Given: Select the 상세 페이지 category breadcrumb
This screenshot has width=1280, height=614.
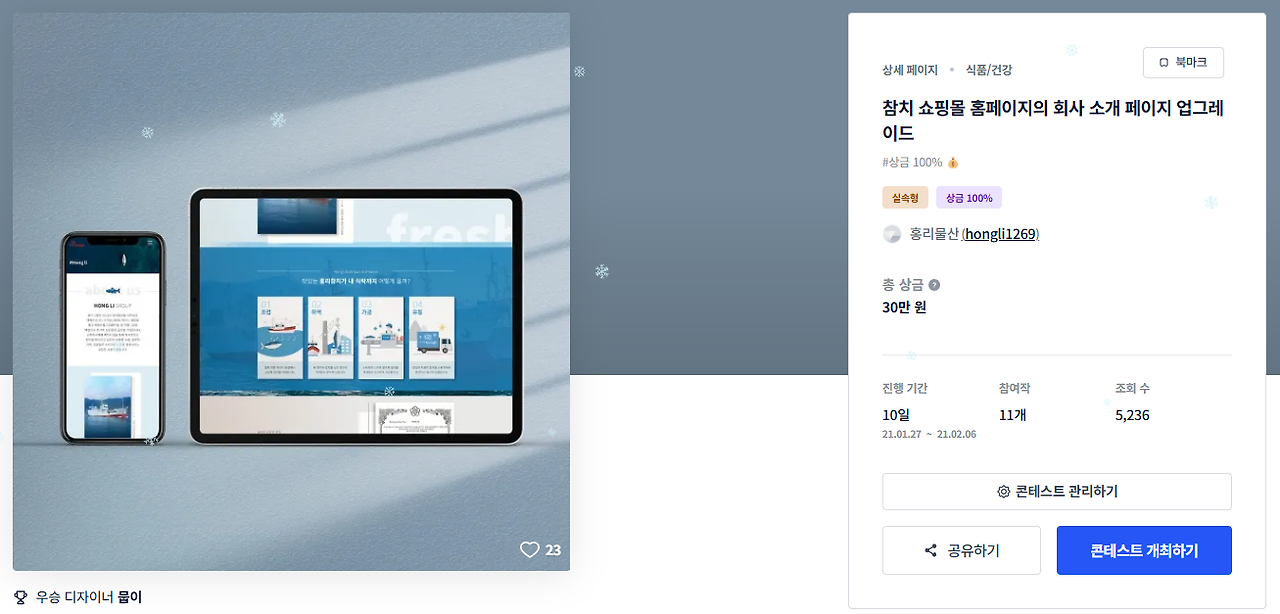Looking at the screenshot, I should point(910,70).
